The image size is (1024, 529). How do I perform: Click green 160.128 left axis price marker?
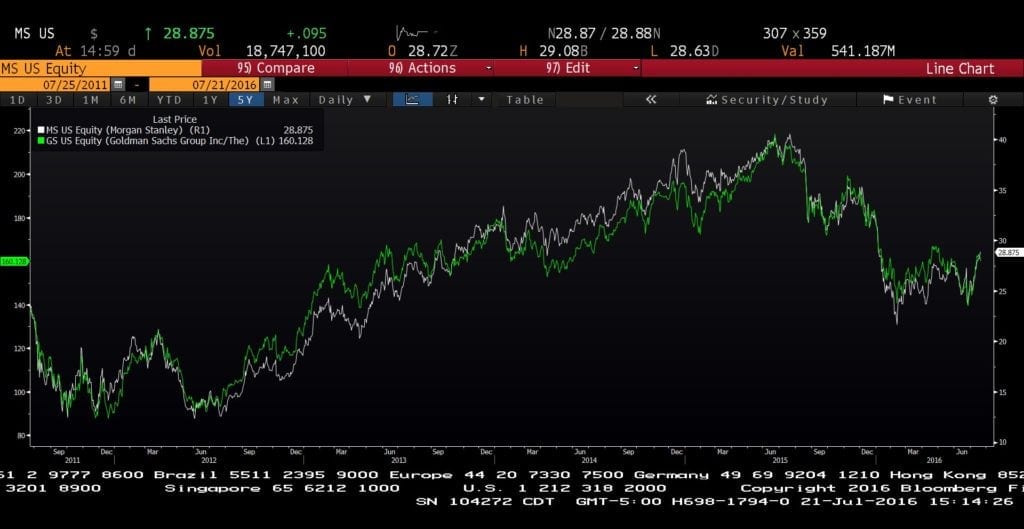point(13,261)
